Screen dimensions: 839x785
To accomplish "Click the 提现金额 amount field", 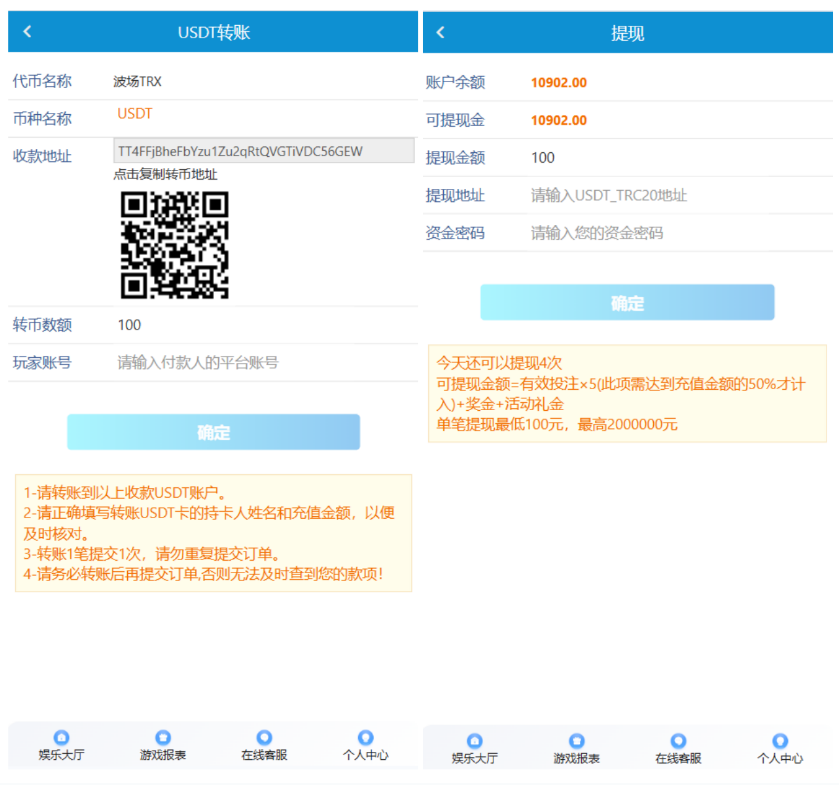I will pos(675,158).
